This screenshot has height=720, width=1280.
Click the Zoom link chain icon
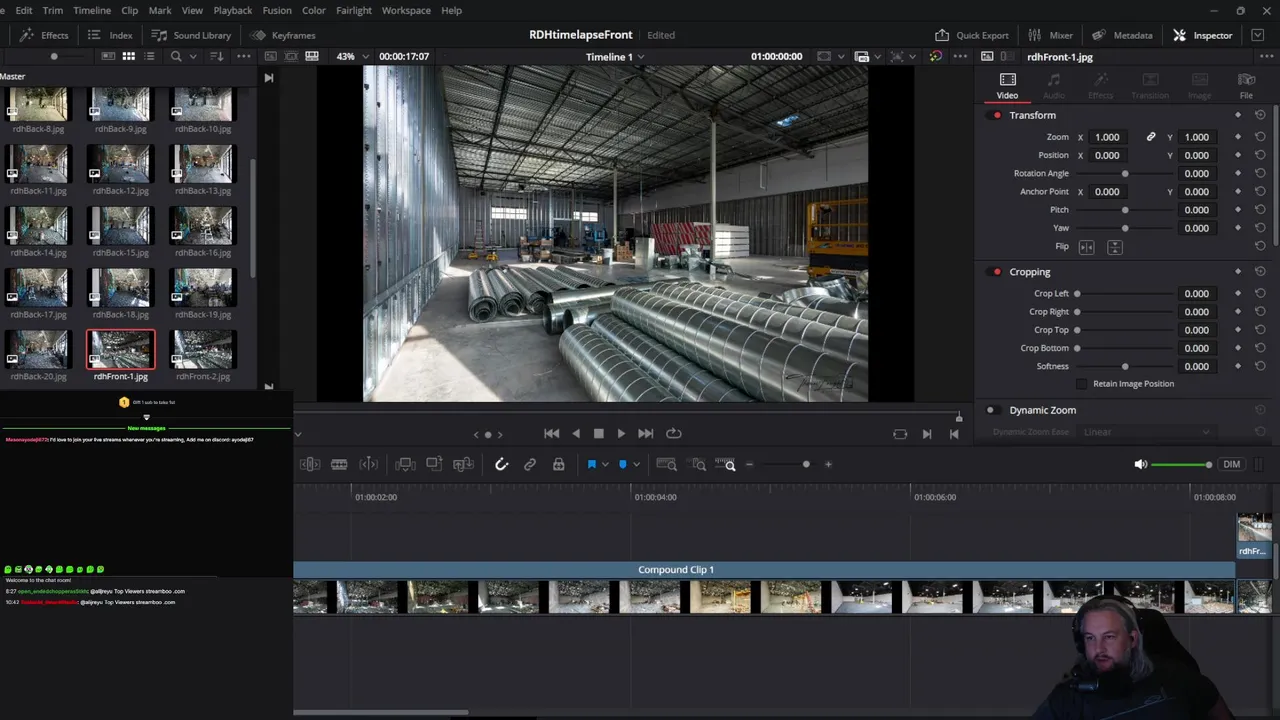[1151, 137]
